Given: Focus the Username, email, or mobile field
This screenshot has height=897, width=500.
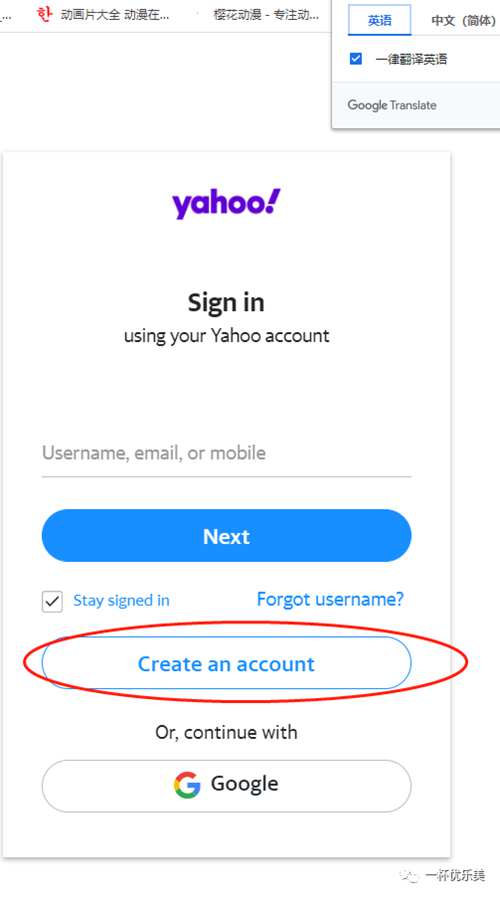Looking at the screenshot, I should (227, 454).
